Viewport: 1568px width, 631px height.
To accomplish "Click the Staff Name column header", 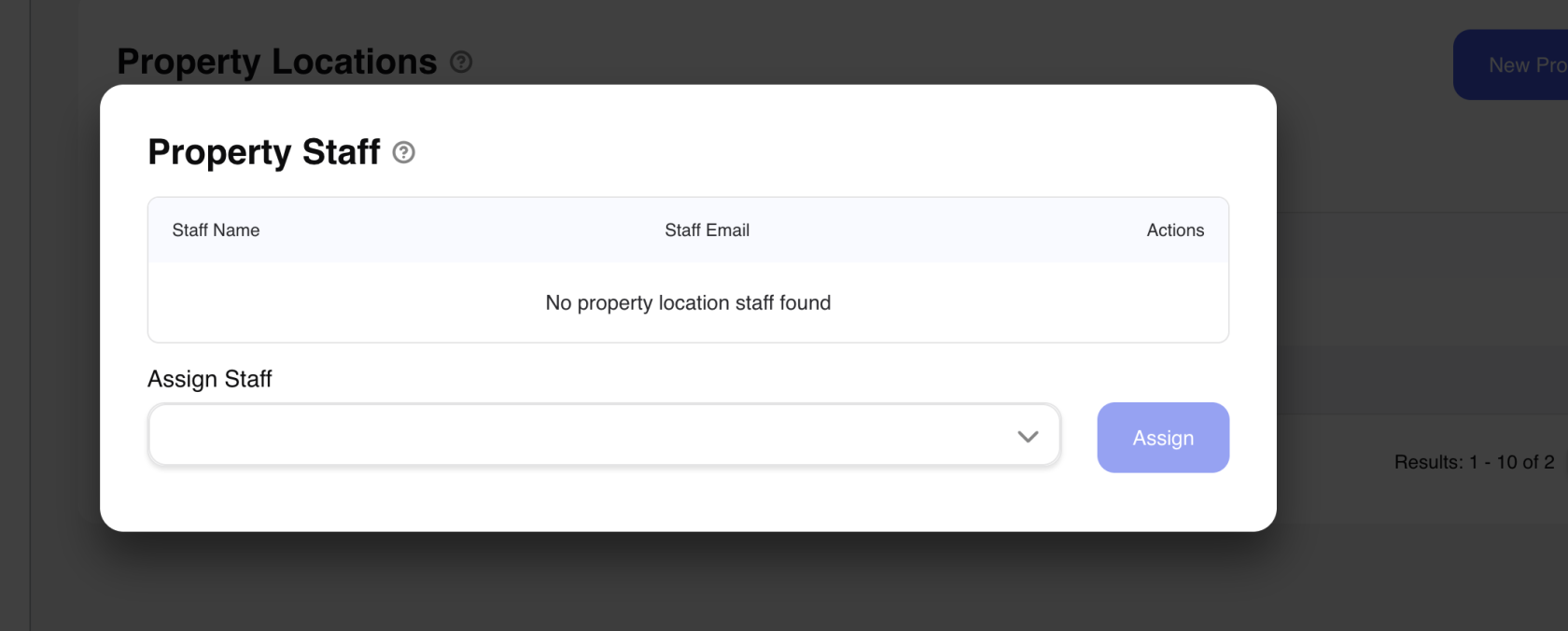I will click(216, 231).
